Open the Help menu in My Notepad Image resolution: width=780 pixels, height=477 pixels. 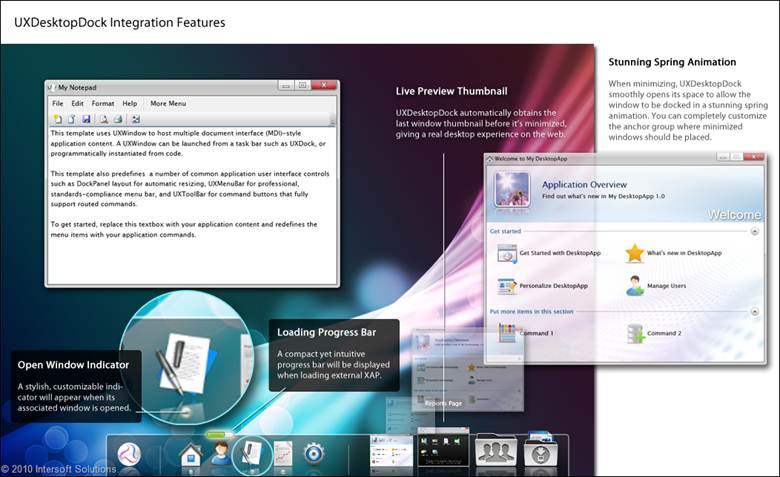[129, 103]
